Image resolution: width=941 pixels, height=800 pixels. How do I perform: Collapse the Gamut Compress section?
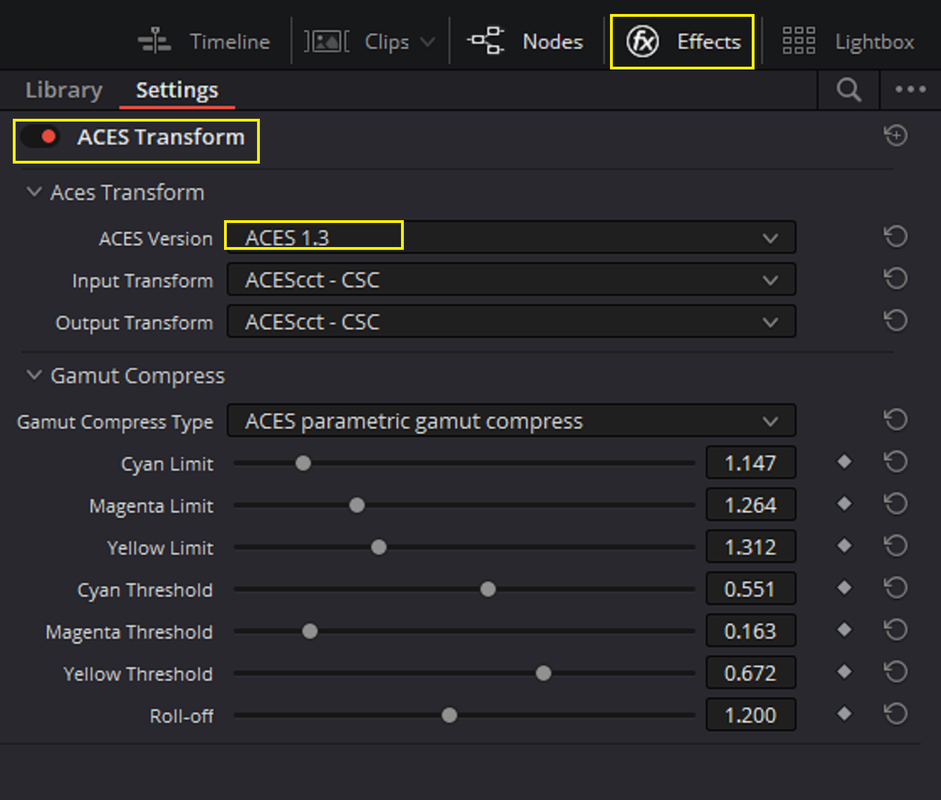[34, 375]
